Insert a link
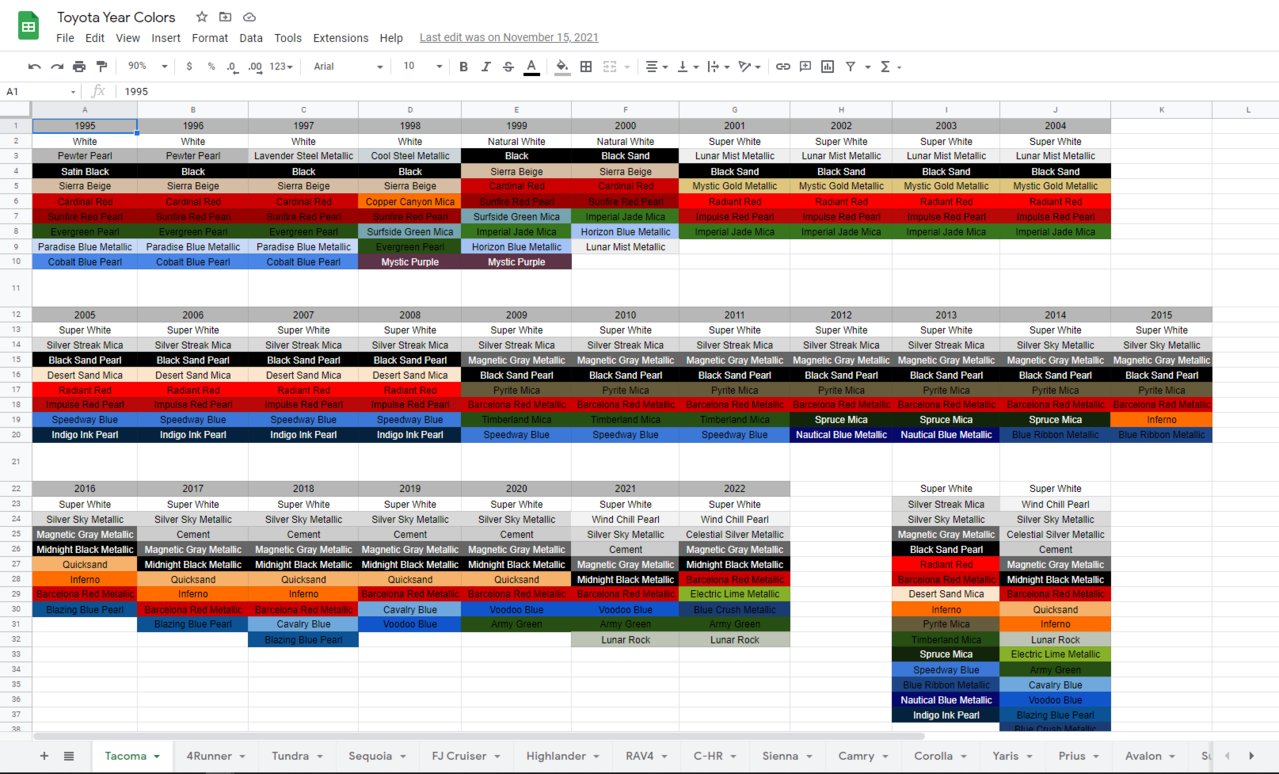The image size is (1279, 774). pyautogui.click(x=783, y=66)
